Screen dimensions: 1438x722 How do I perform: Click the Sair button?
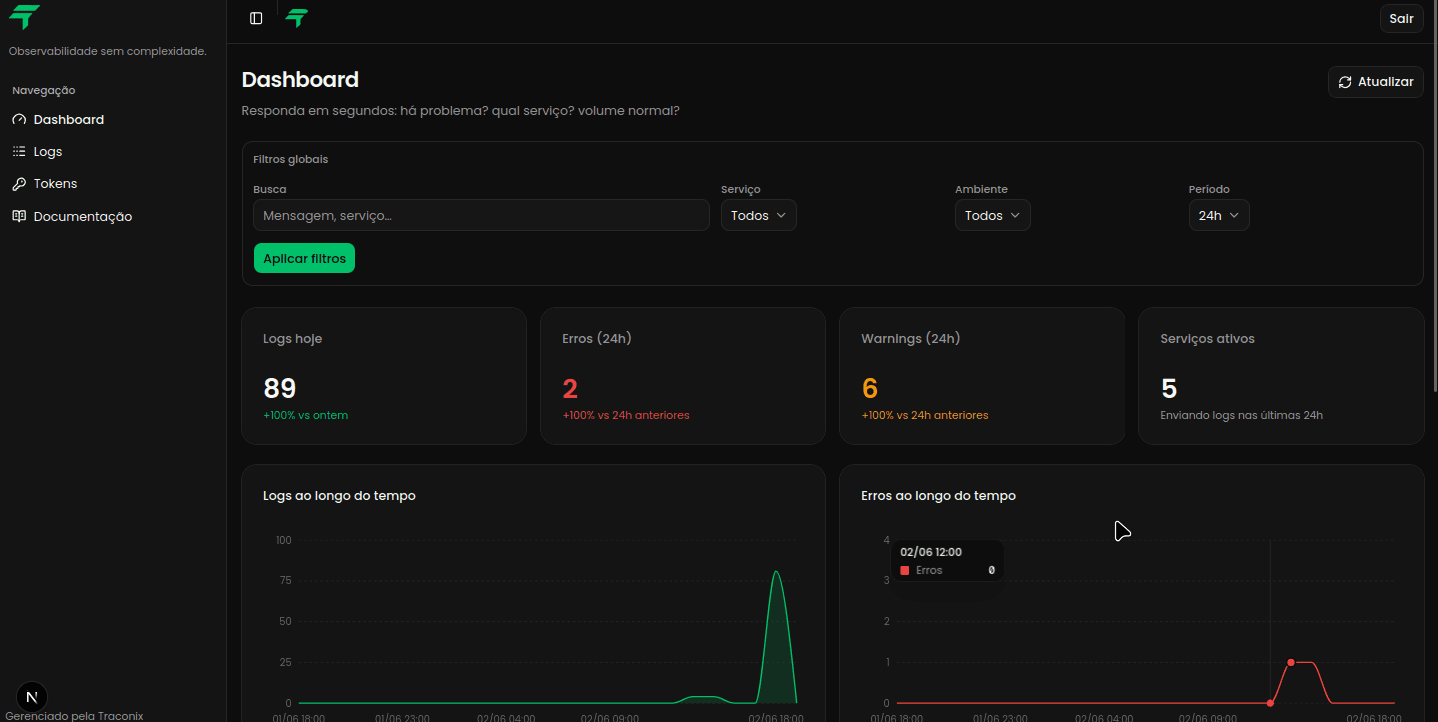pos(1401,18)
